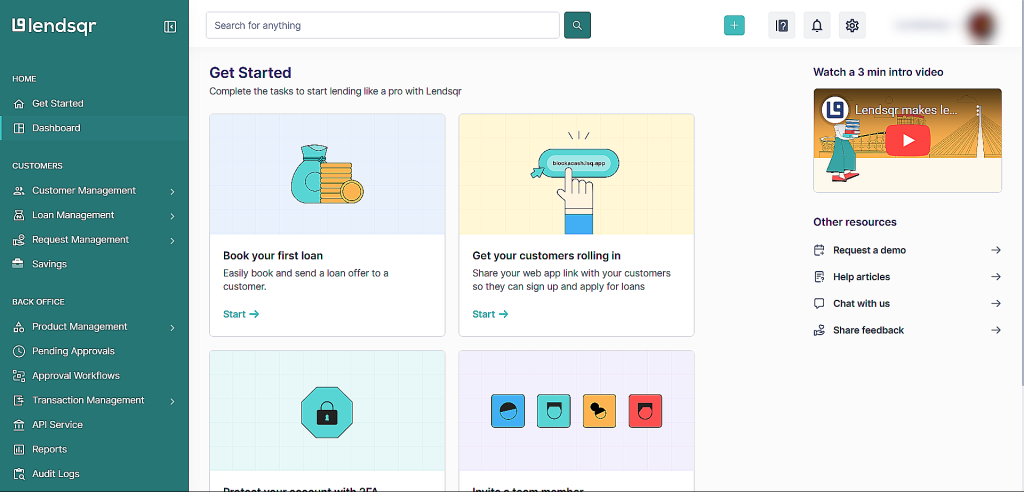Click the Reports chart icon
The height and width of the screenshot is (492, 1024).
[x=19, y=449]
